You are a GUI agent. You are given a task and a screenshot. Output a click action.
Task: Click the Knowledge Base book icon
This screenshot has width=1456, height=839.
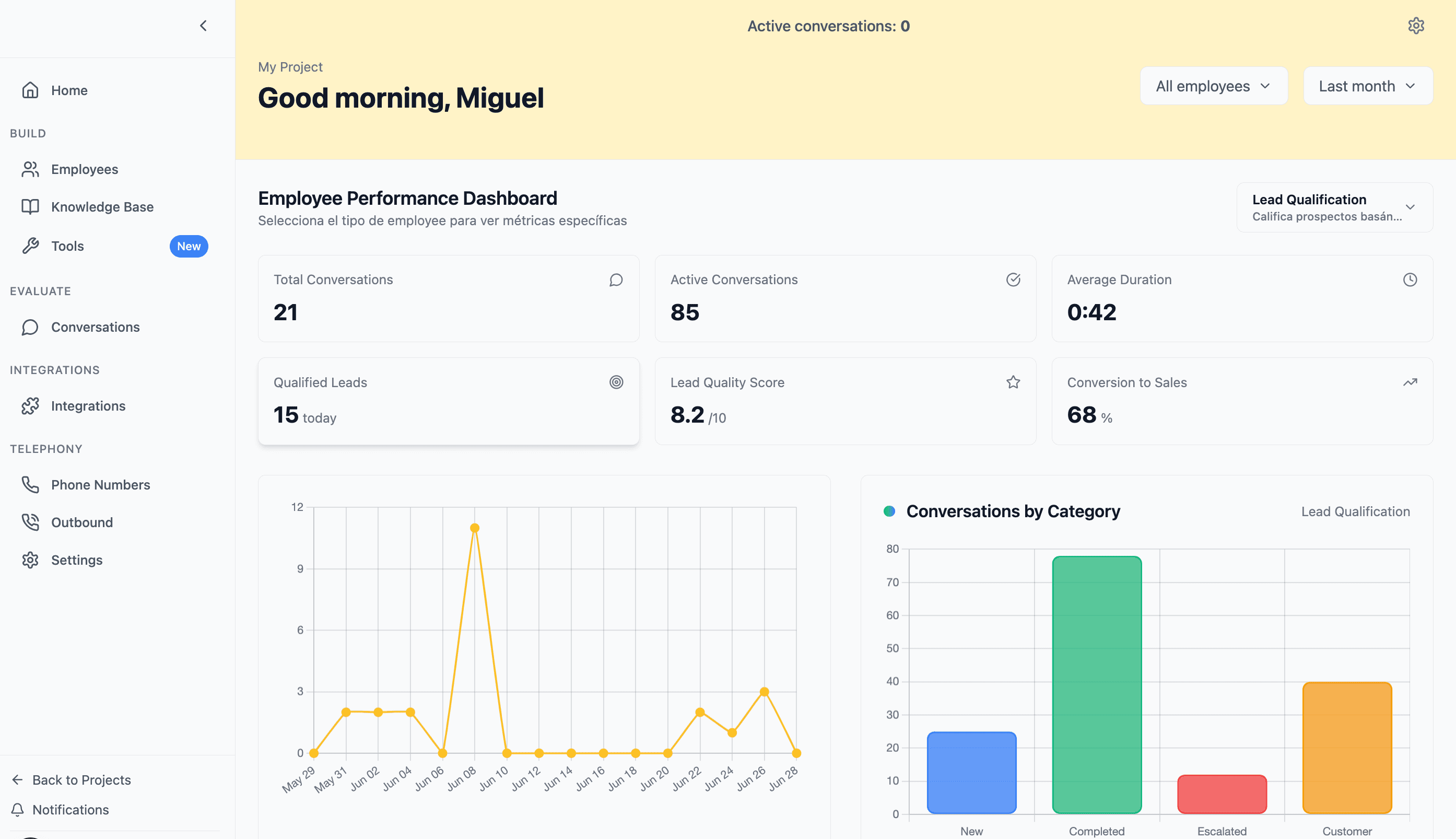tap(30, 207)
